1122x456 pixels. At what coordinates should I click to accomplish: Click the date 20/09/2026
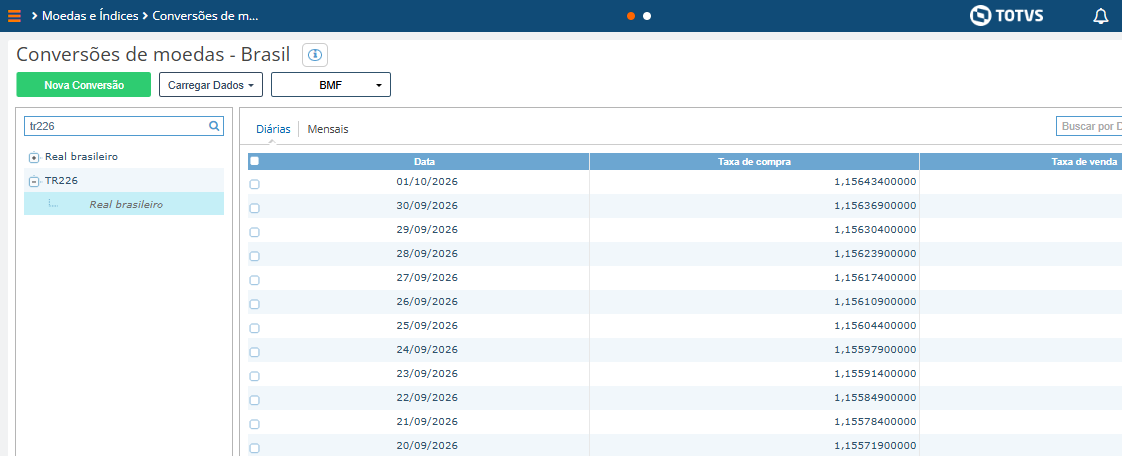[426, 445]
